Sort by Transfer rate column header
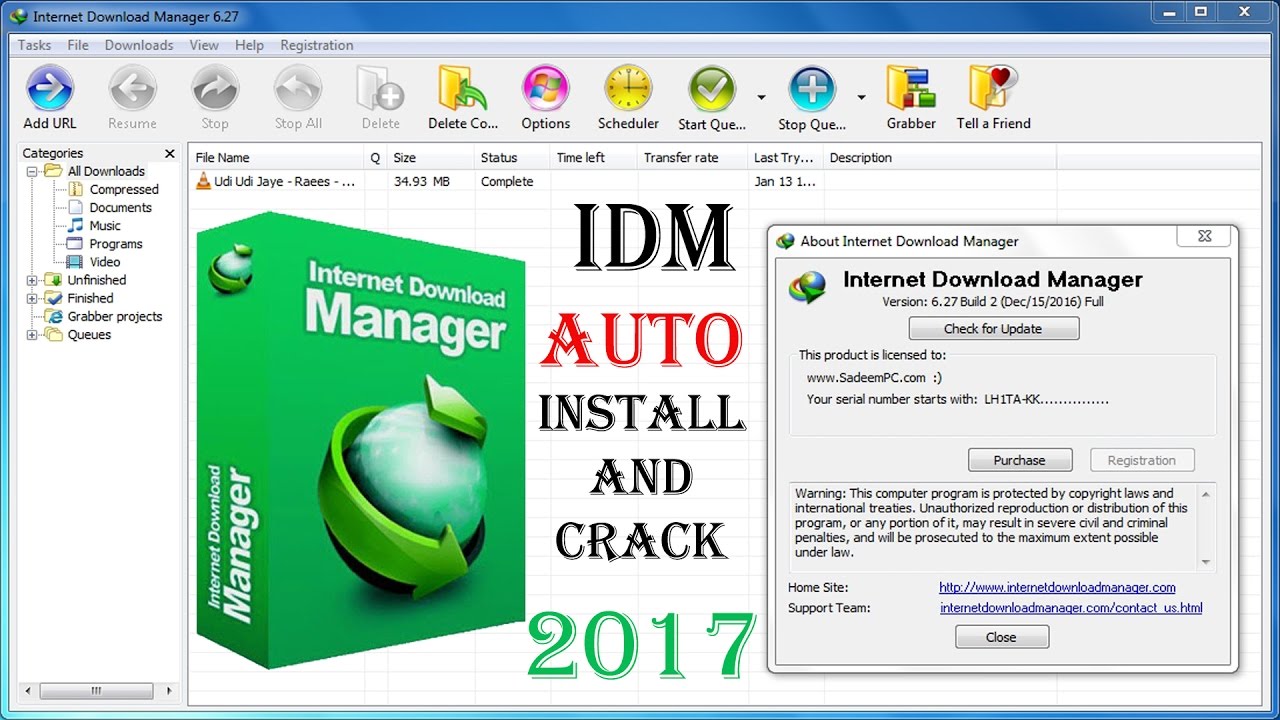 (692, 157)
